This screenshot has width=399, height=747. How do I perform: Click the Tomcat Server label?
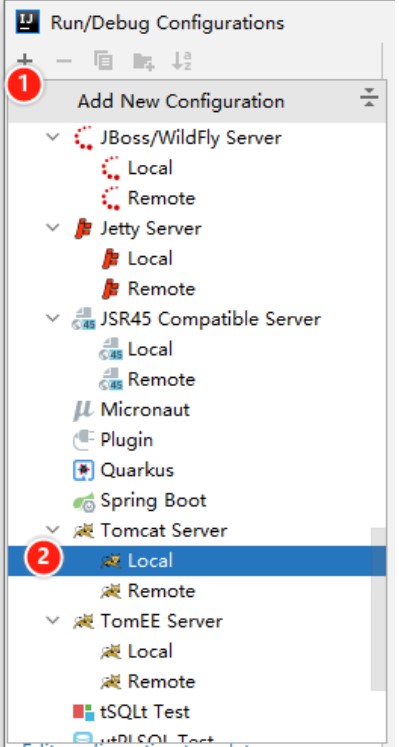(164, 530)
